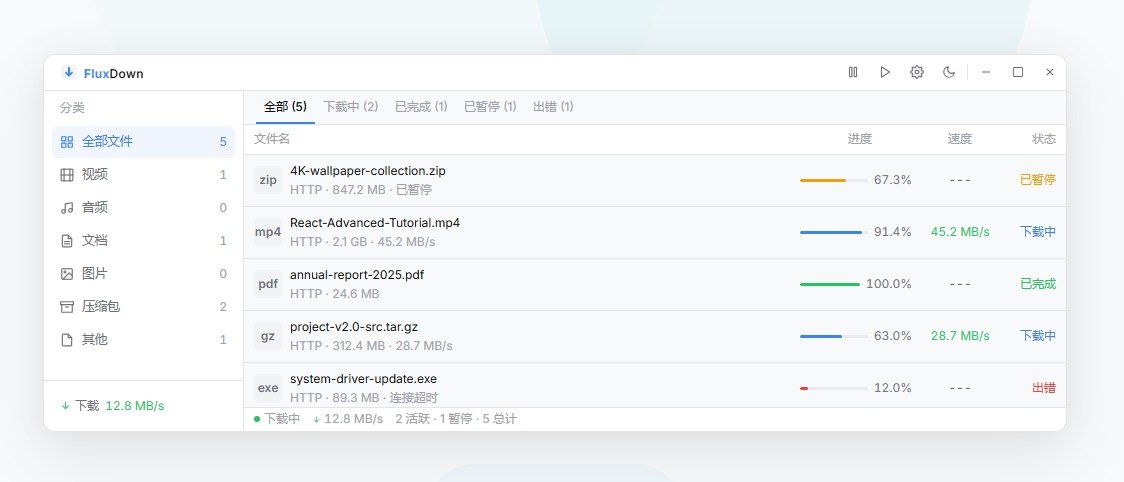
Task: Click the 进度 column header
Action: (x=859, y=139)
